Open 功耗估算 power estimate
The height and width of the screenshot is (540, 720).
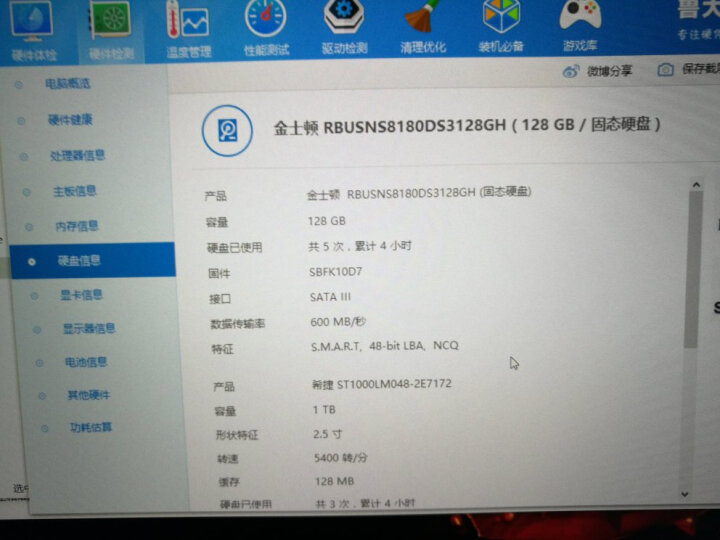pos(91,428)
